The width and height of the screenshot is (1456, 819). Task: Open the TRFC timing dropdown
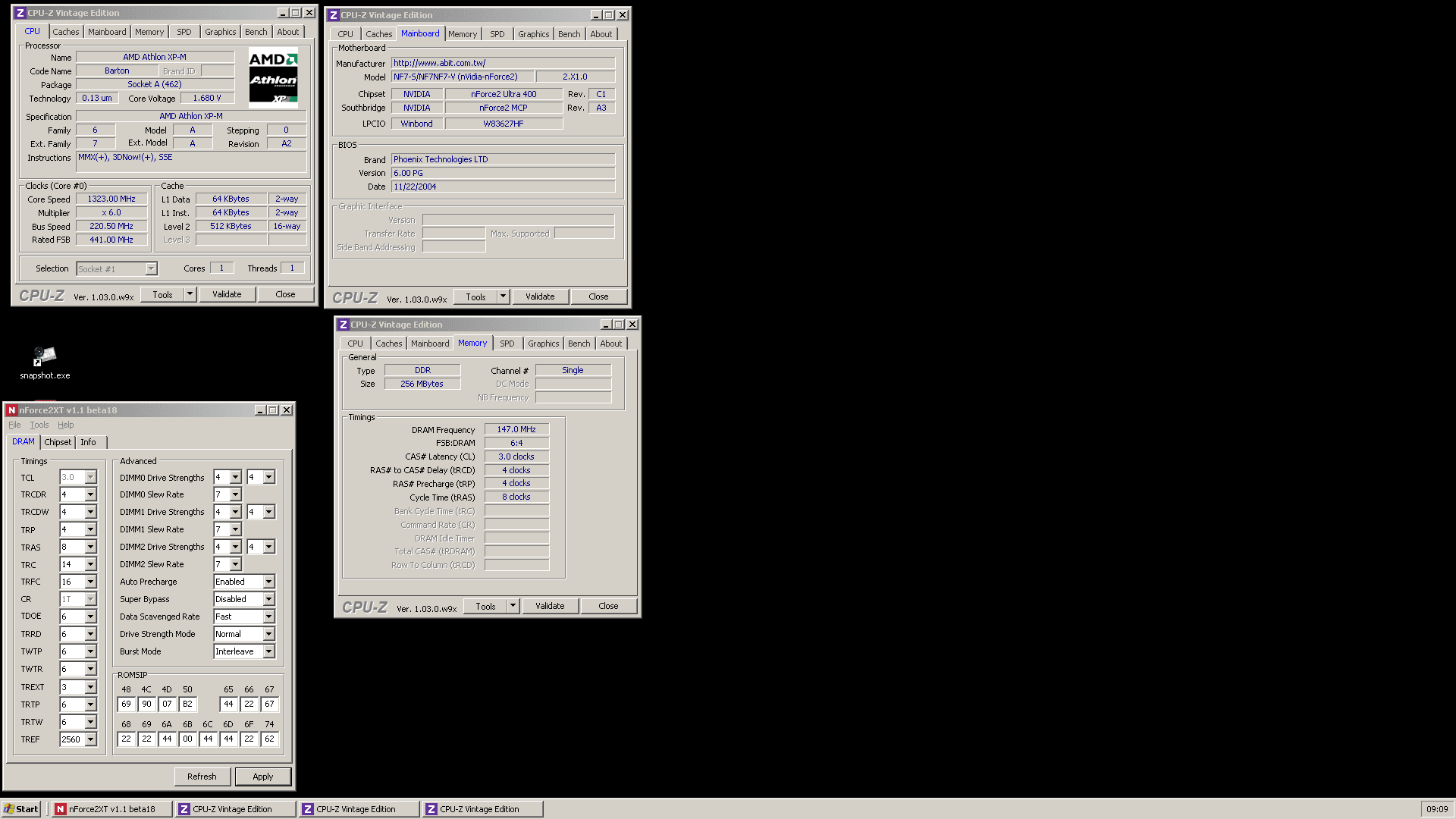[x=90, y=582]
